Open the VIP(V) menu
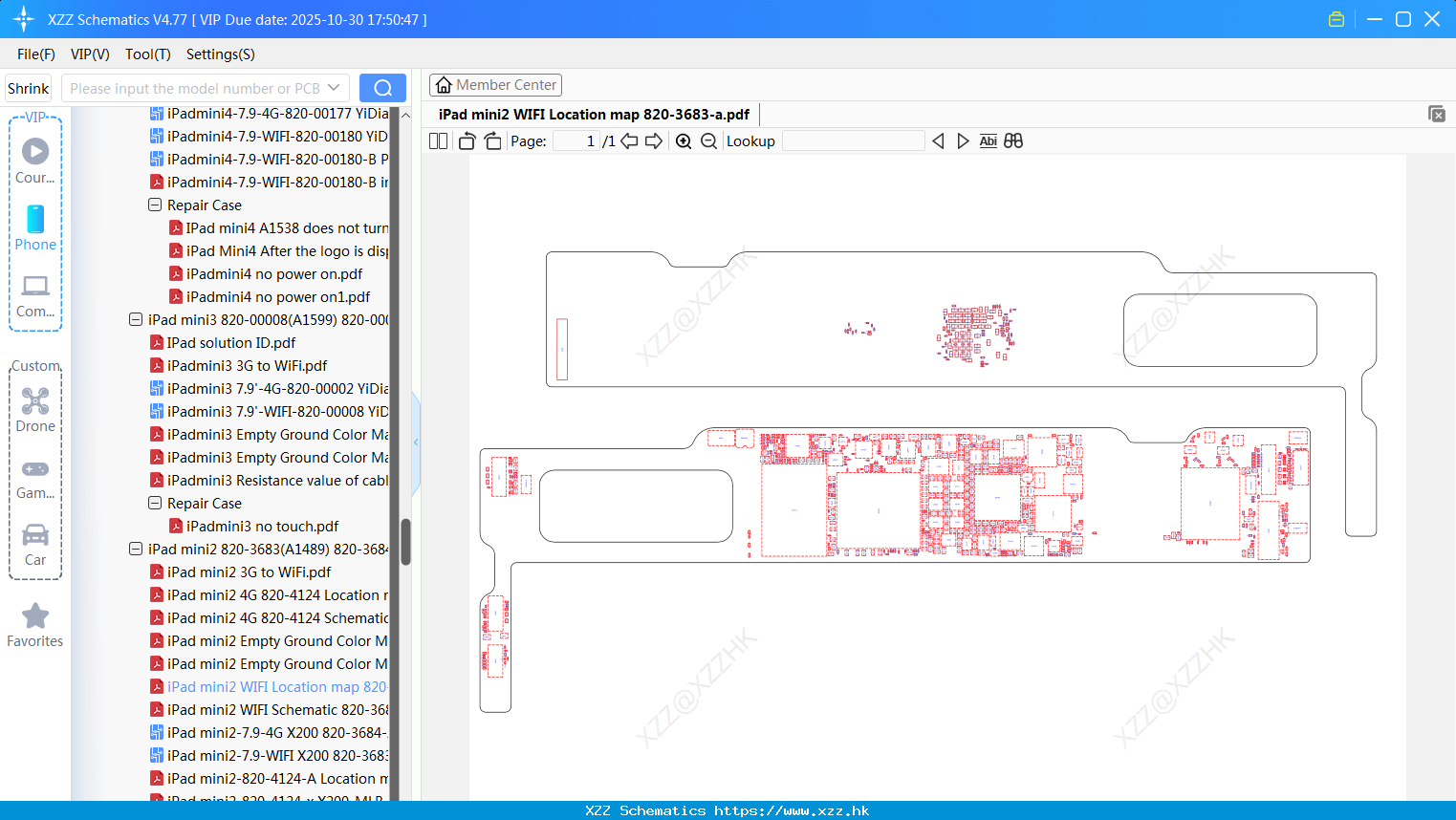This screenshot has width=1456, height=820. pyautogui.click(x=90, y=54)
